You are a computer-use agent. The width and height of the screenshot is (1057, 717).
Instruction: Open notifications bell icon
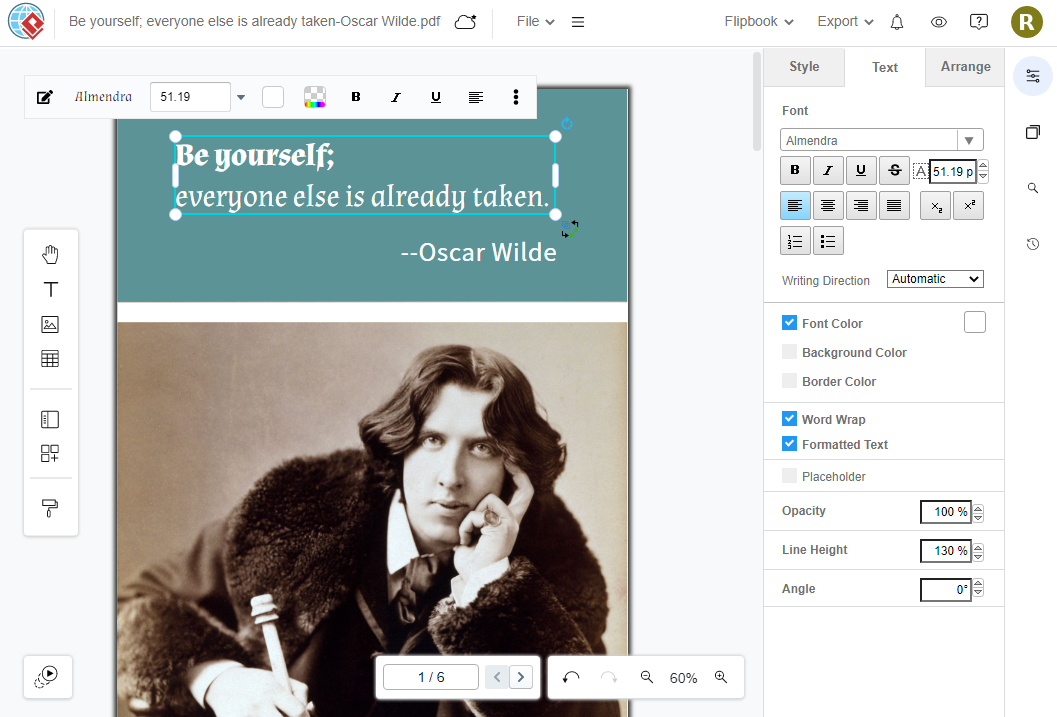tap(897, 22)
